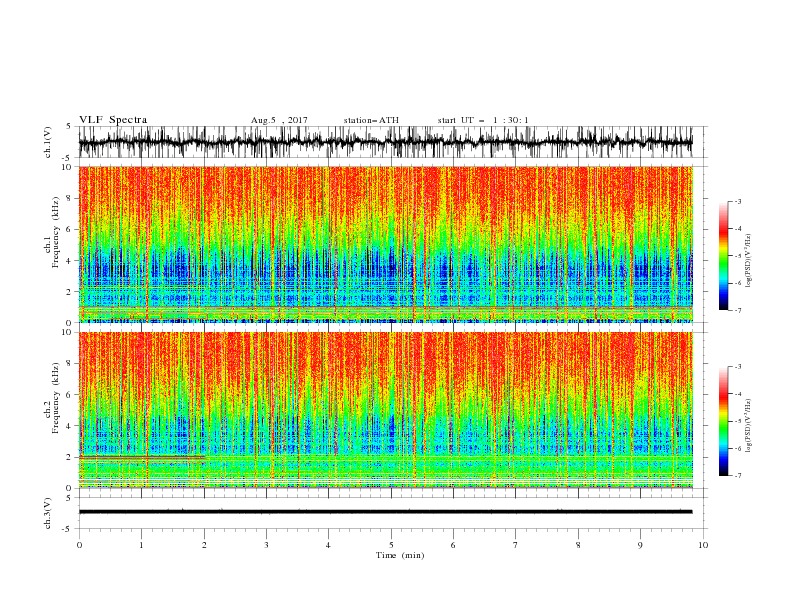Image resolution: width=792 pixels, height=612 pixels.
Task: Click the 'VLF Spectra' title text
Action: (113, 120)
